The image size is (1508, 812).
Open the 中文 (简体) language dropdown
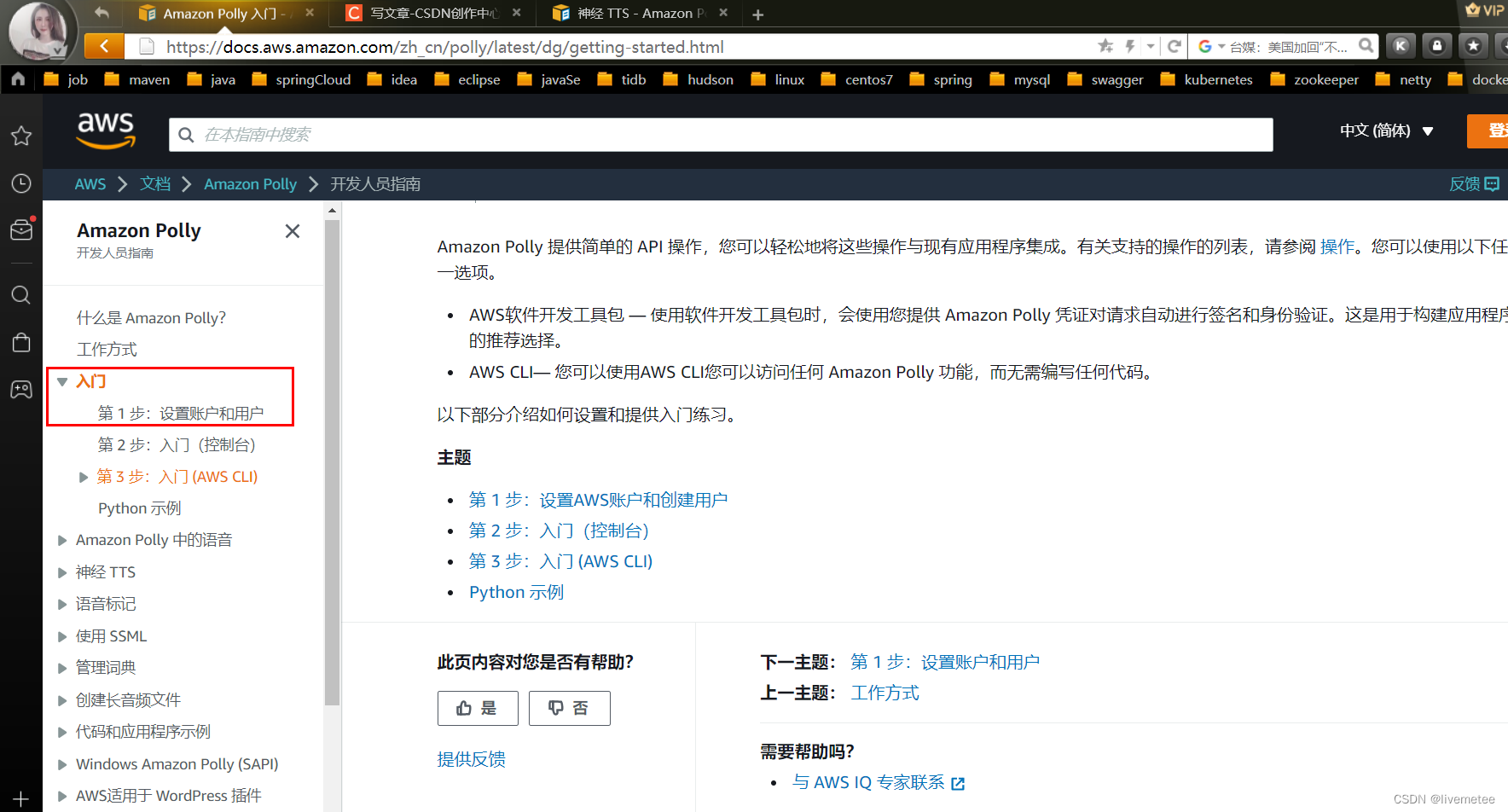click(x=1387, y=130)
